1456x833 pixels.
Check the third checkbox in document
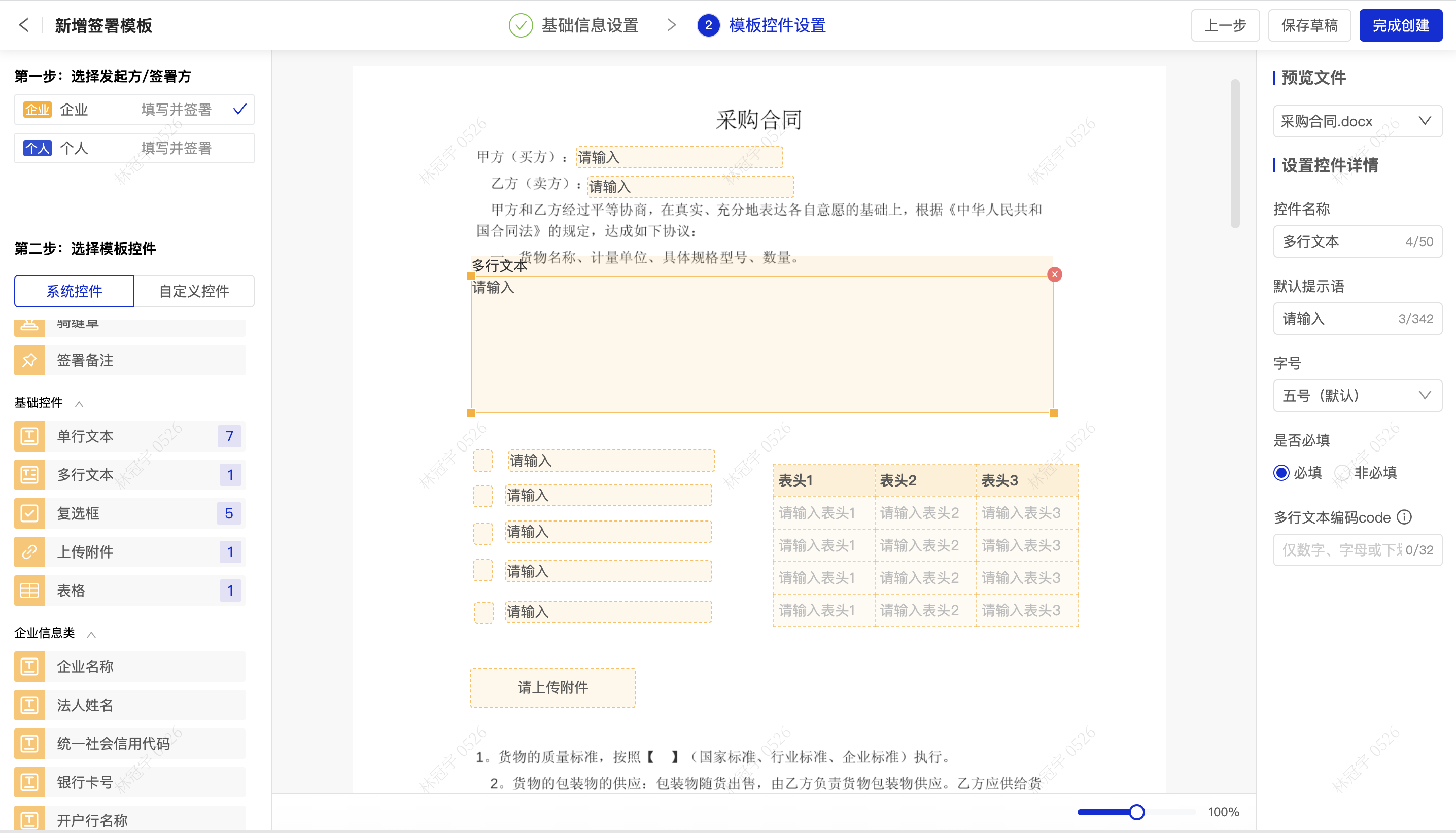click(483, 533)
